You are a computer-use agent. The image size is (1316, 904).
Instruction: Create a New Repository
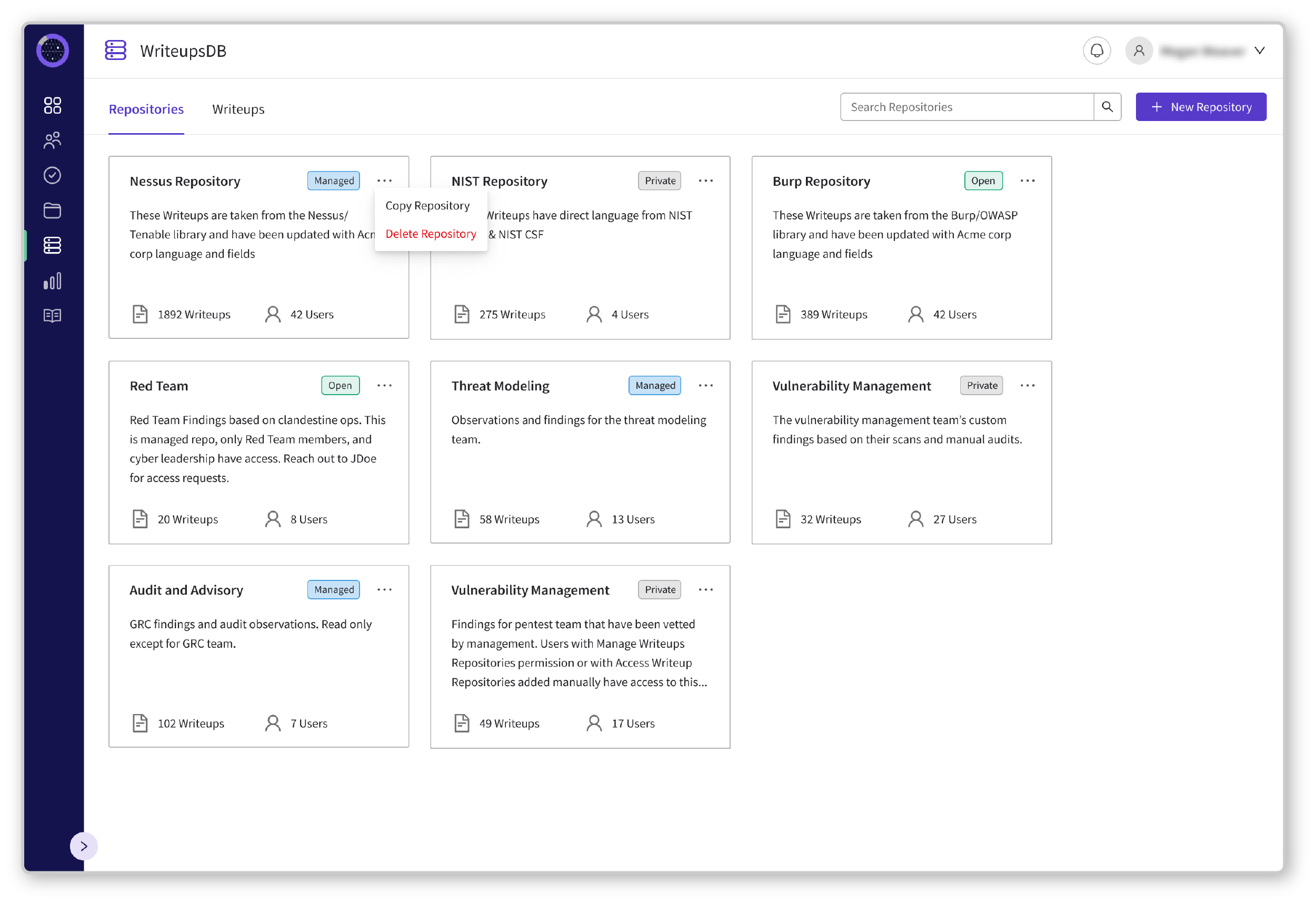(1202, 107)
